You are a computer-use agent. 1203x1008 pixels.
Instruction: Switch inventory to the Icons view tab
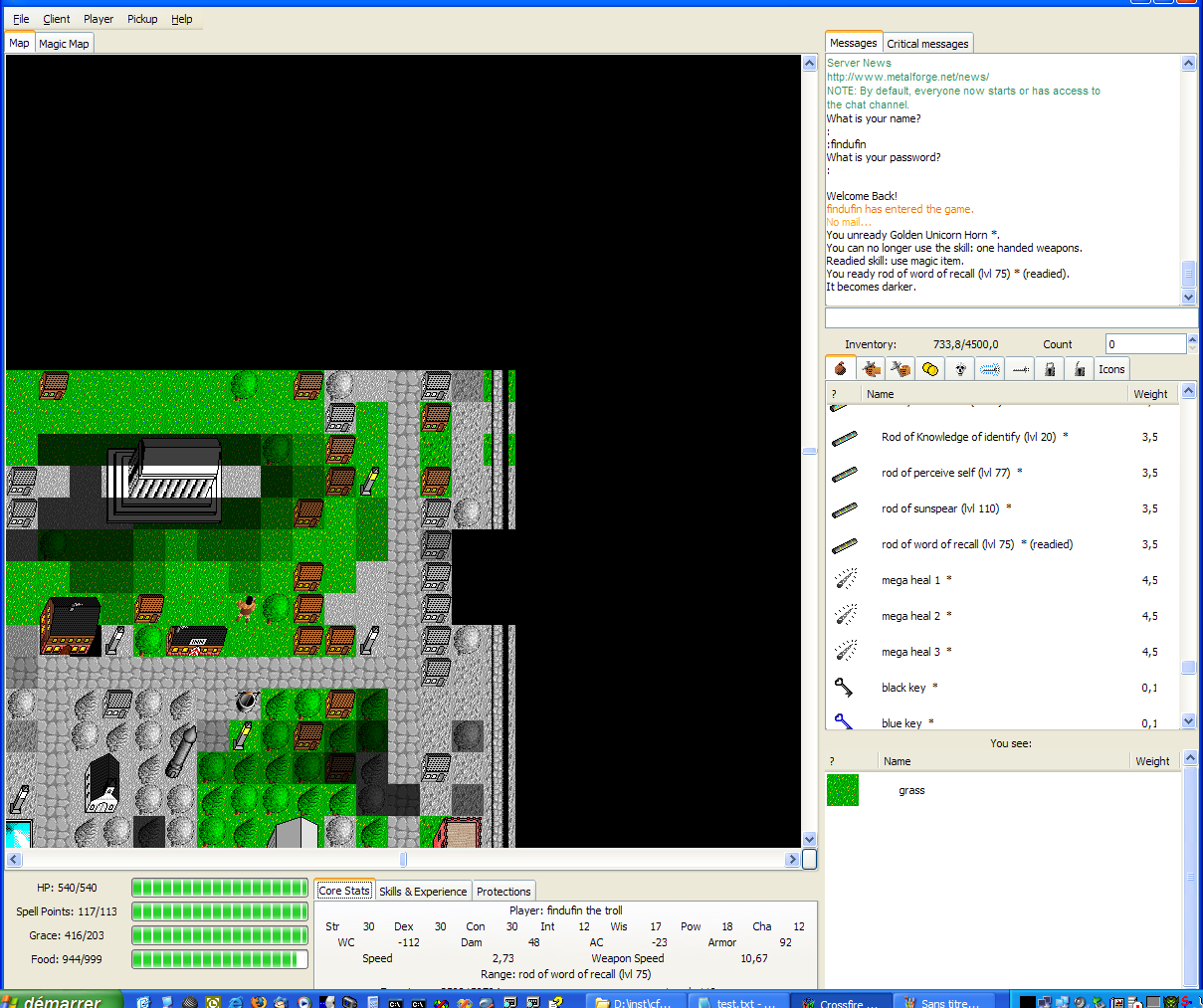(1111, 369)
